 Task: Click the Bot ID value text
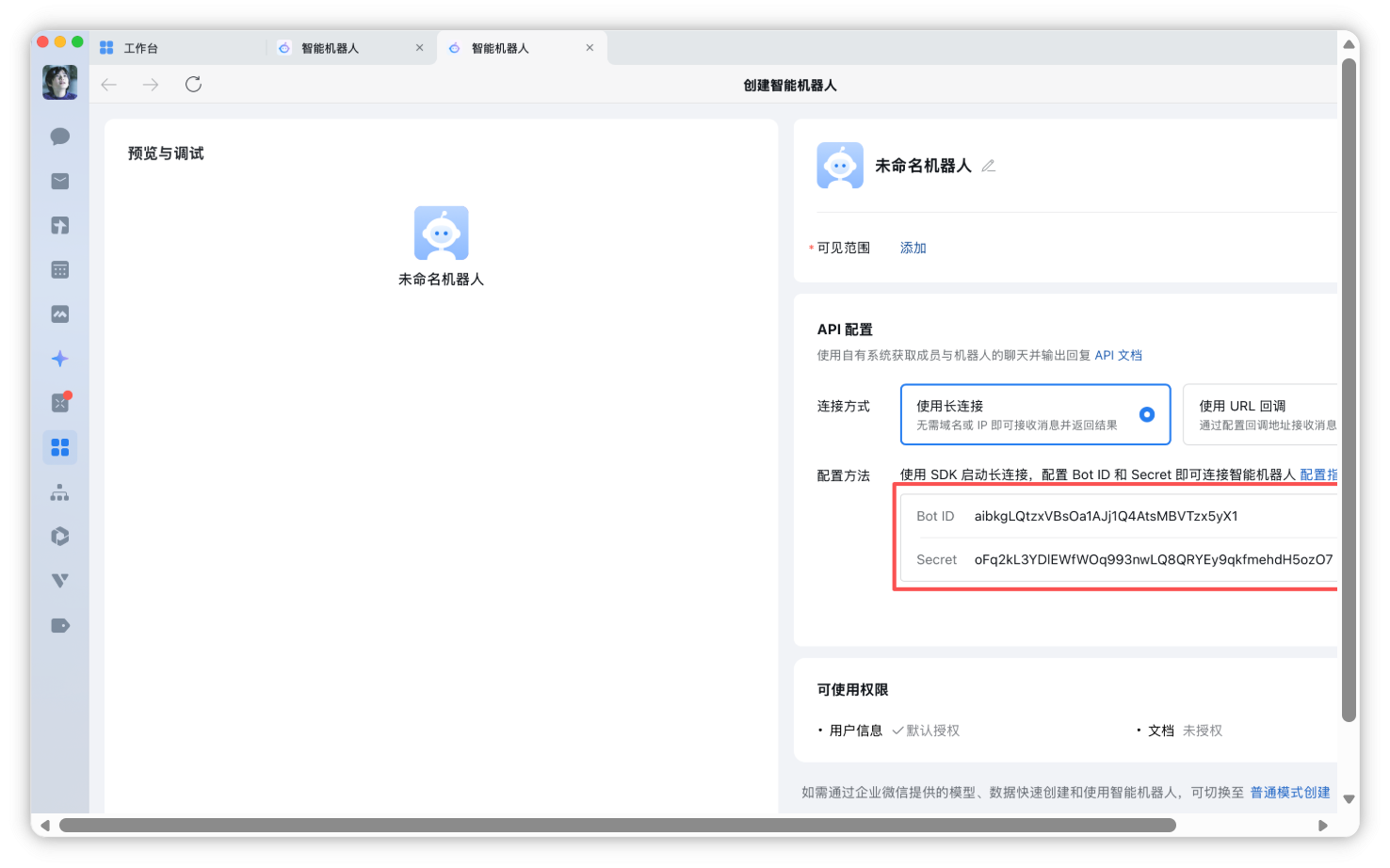point(1107,516)
